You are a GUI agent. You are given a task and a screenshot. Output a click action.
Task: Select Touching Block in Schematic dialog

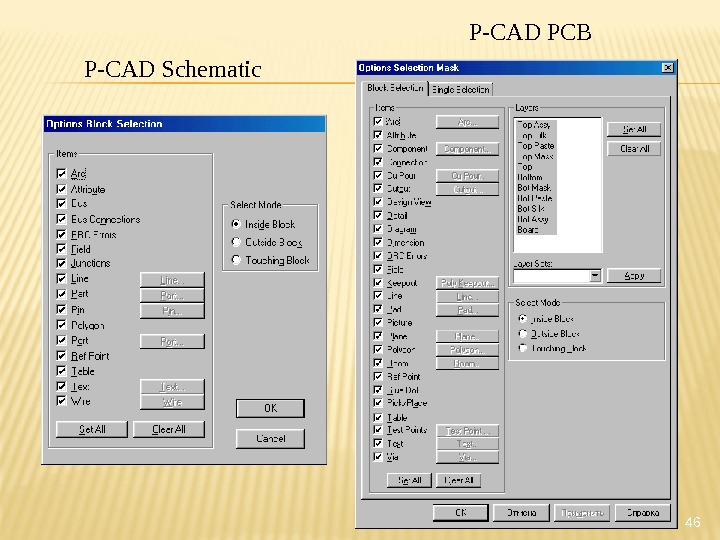(x=236, y=260)
